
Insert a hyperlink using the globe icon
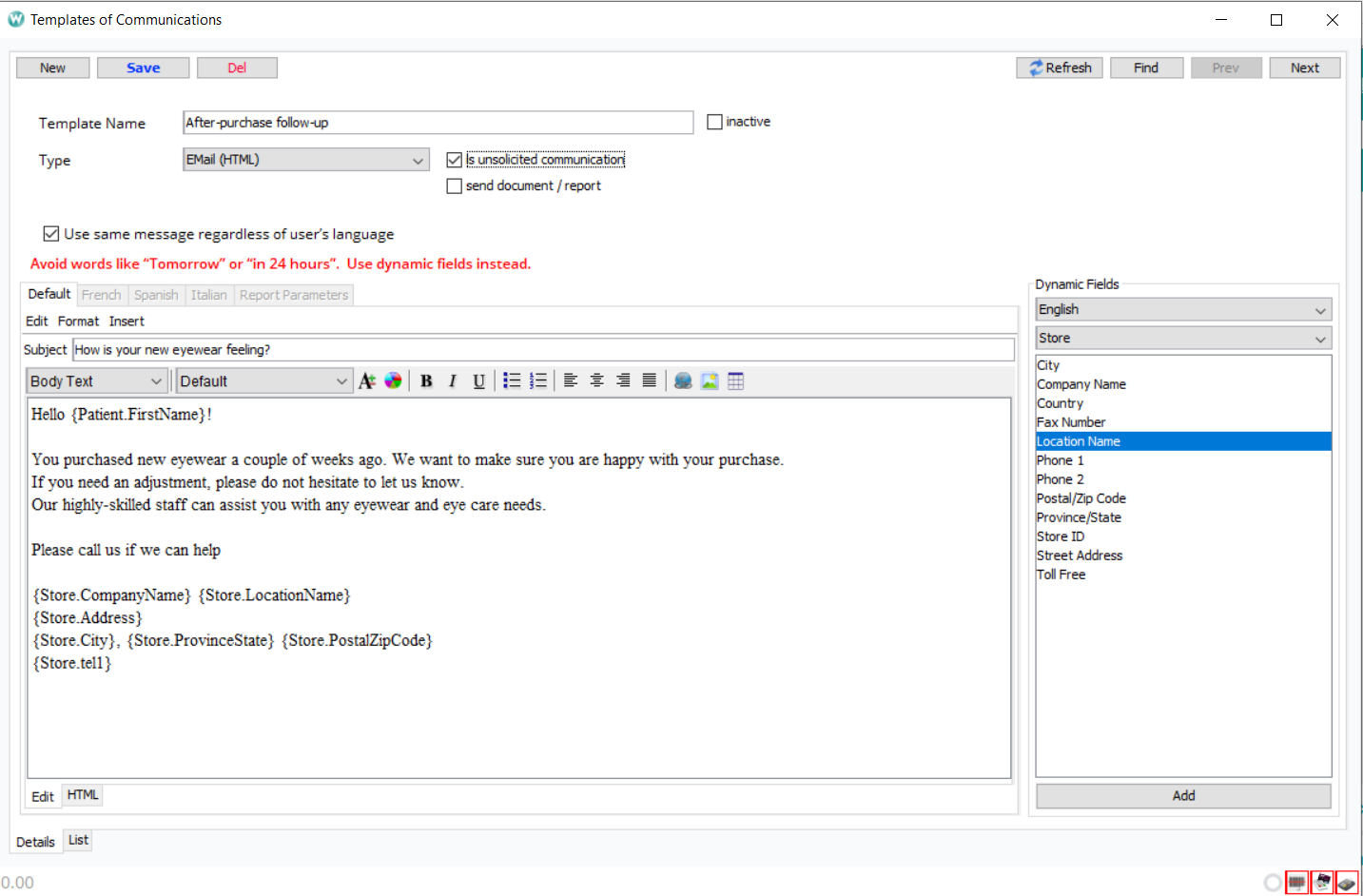683,380
